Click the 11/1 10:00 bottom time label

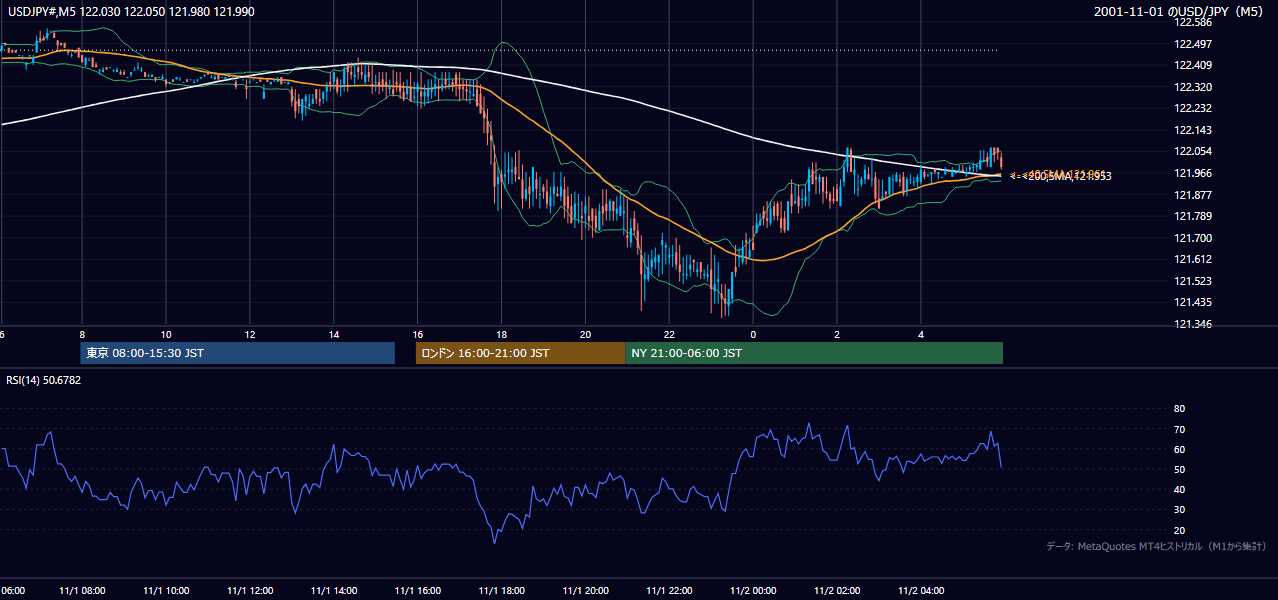click(x=166, y=590)
